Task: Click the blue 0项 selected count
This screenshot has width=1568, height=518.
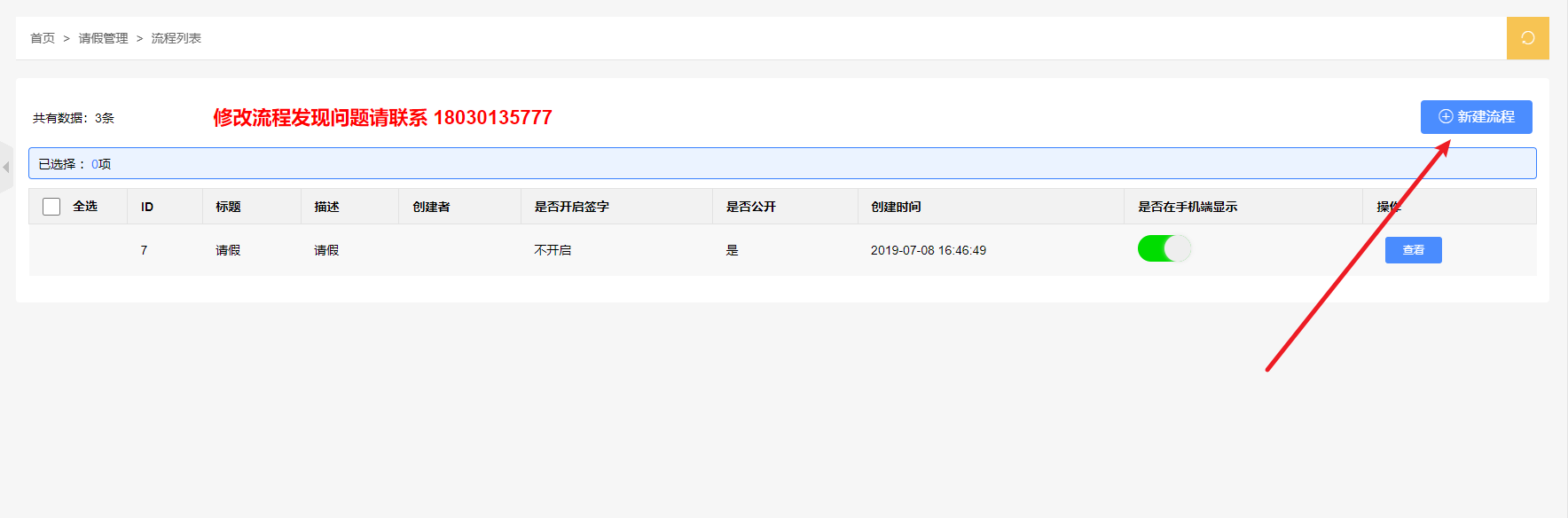Action: coord(101,164)
